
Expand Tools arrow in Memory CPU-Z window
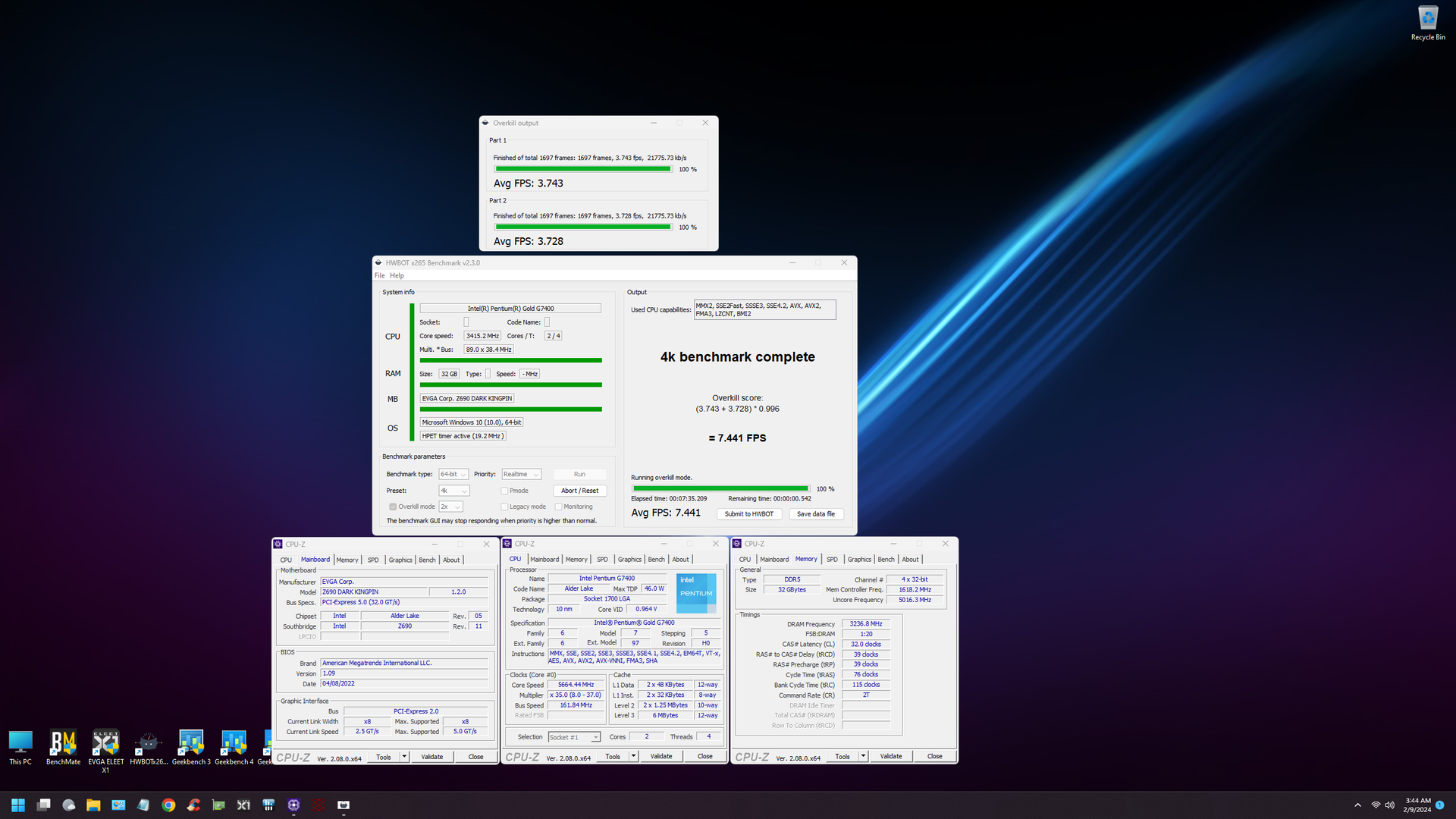tap(863, 756)
